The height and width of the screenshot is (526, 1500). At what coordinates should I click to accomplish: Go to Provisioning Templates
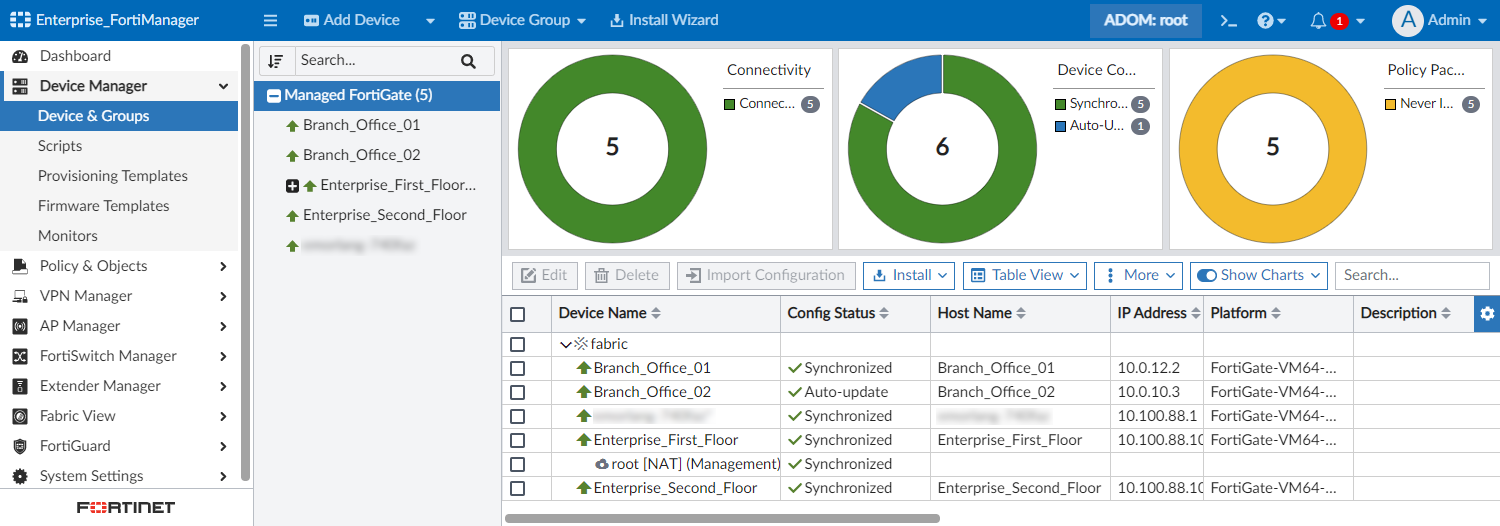(113, 176)
